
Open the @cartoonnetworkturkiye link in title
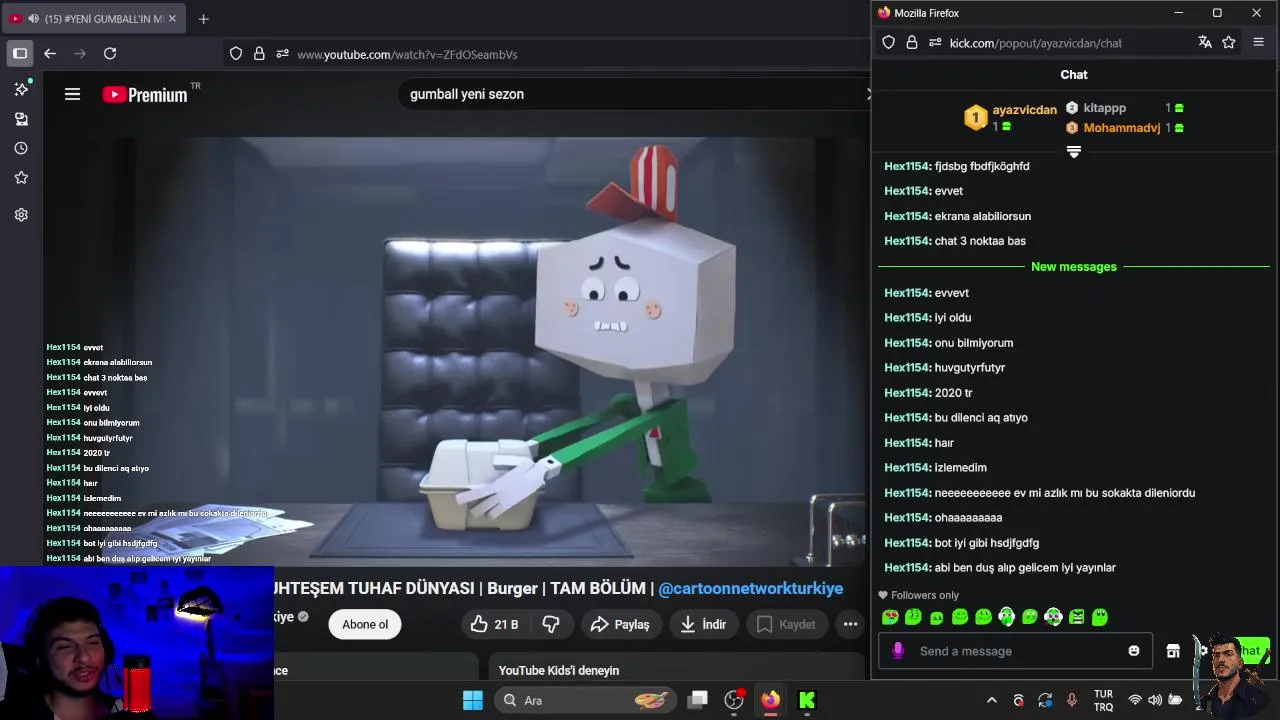click(750, 589)
